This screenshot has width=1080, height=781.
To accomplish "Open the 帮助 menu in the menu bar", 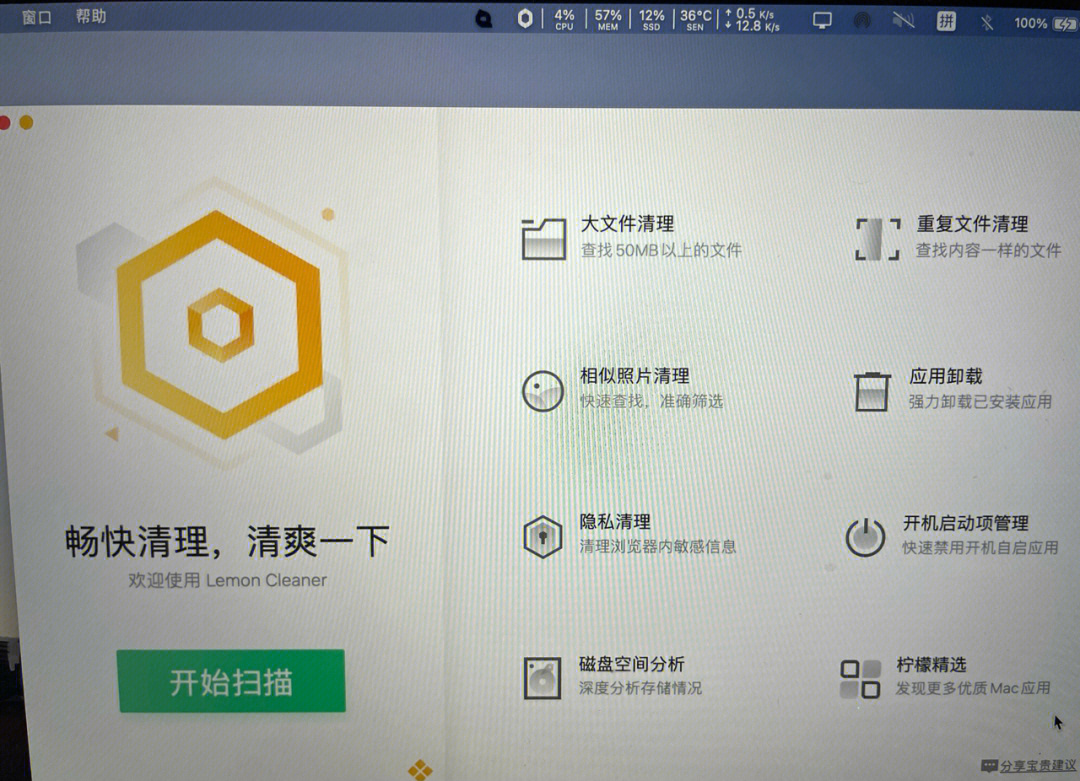I will pos(91,17).
